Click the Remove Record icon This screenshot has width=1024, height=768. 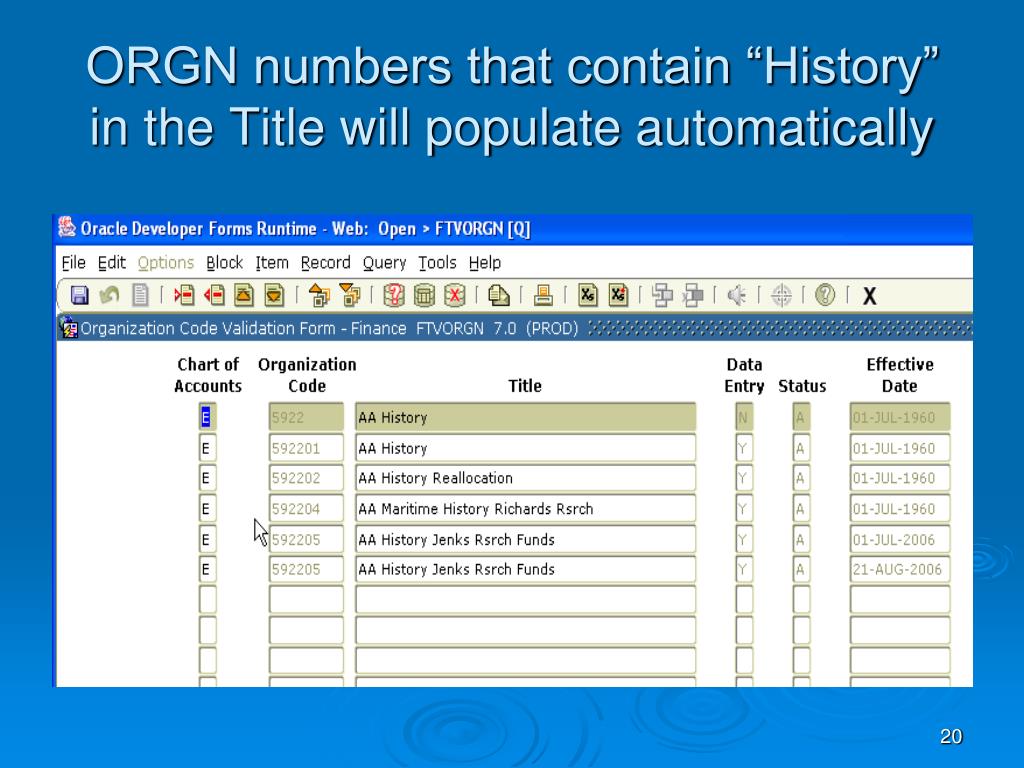(x=214, y=295)
